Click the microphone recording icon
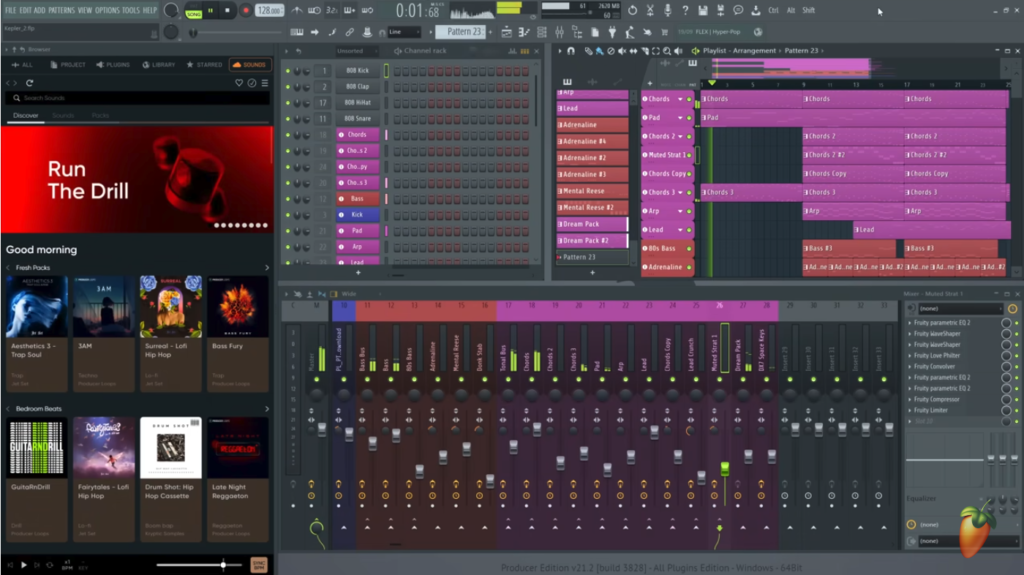1024x575 pixels. (667, 10)
